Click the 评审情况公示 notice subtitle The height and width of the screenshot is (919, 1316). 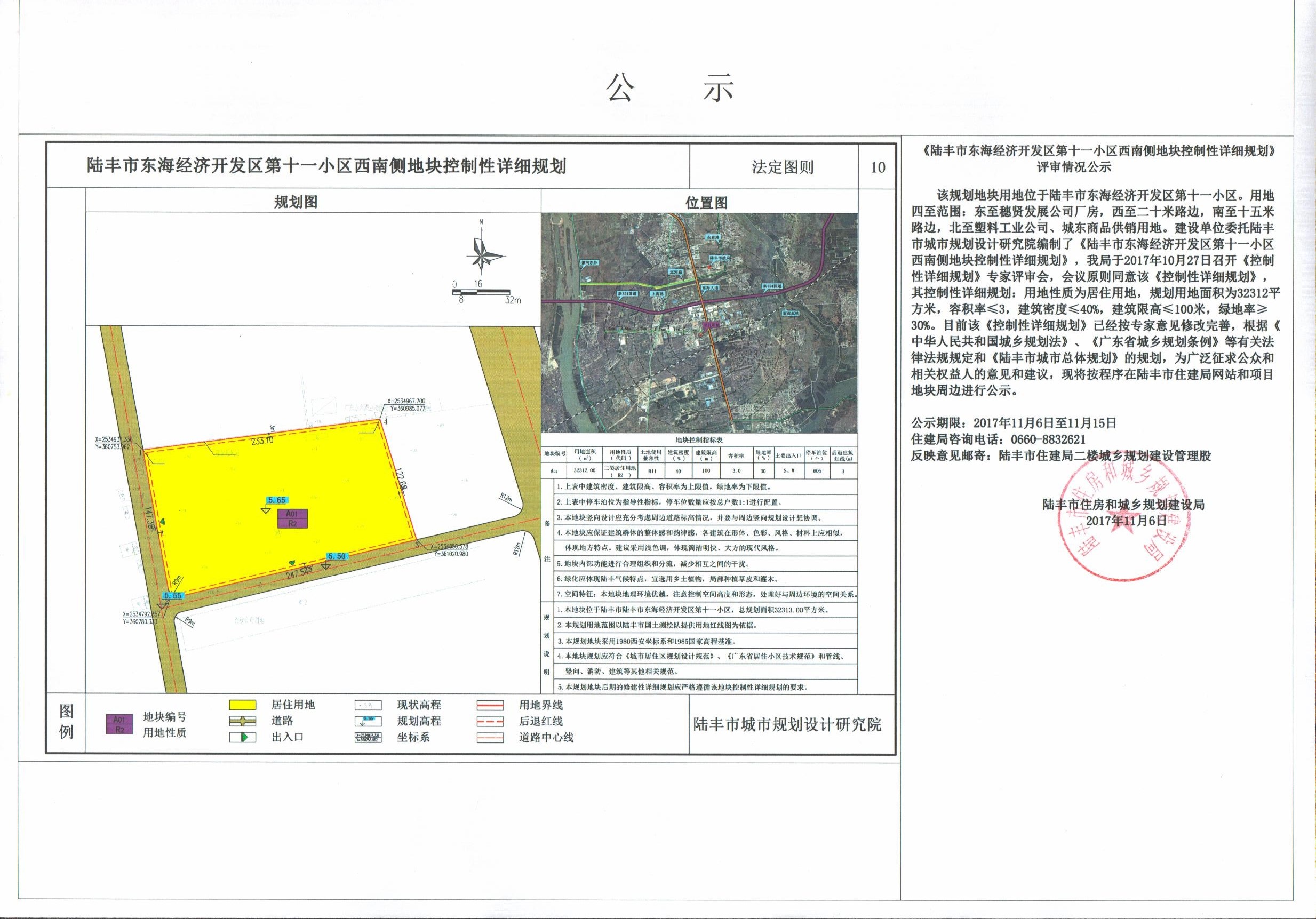click(1073, 167)
